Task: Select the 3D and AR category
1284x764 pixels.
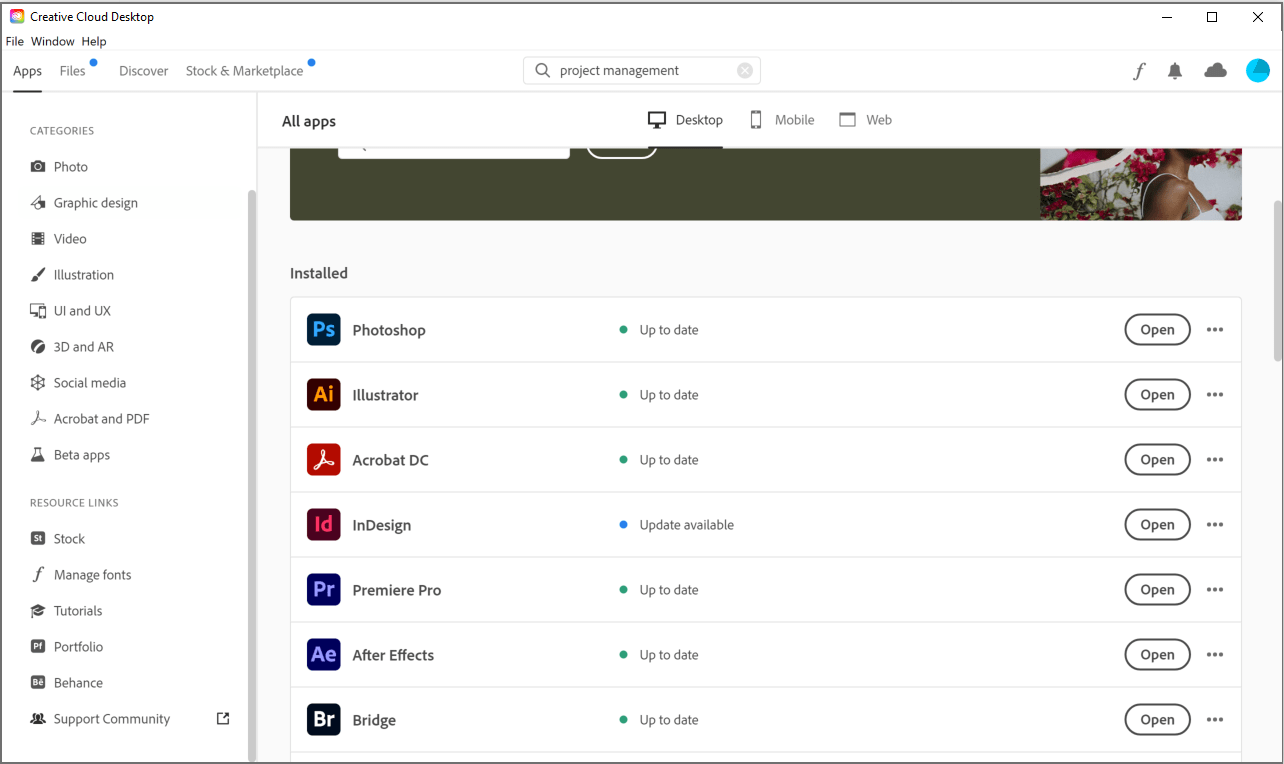Action: pyautogui.click(x=83, y=346)
